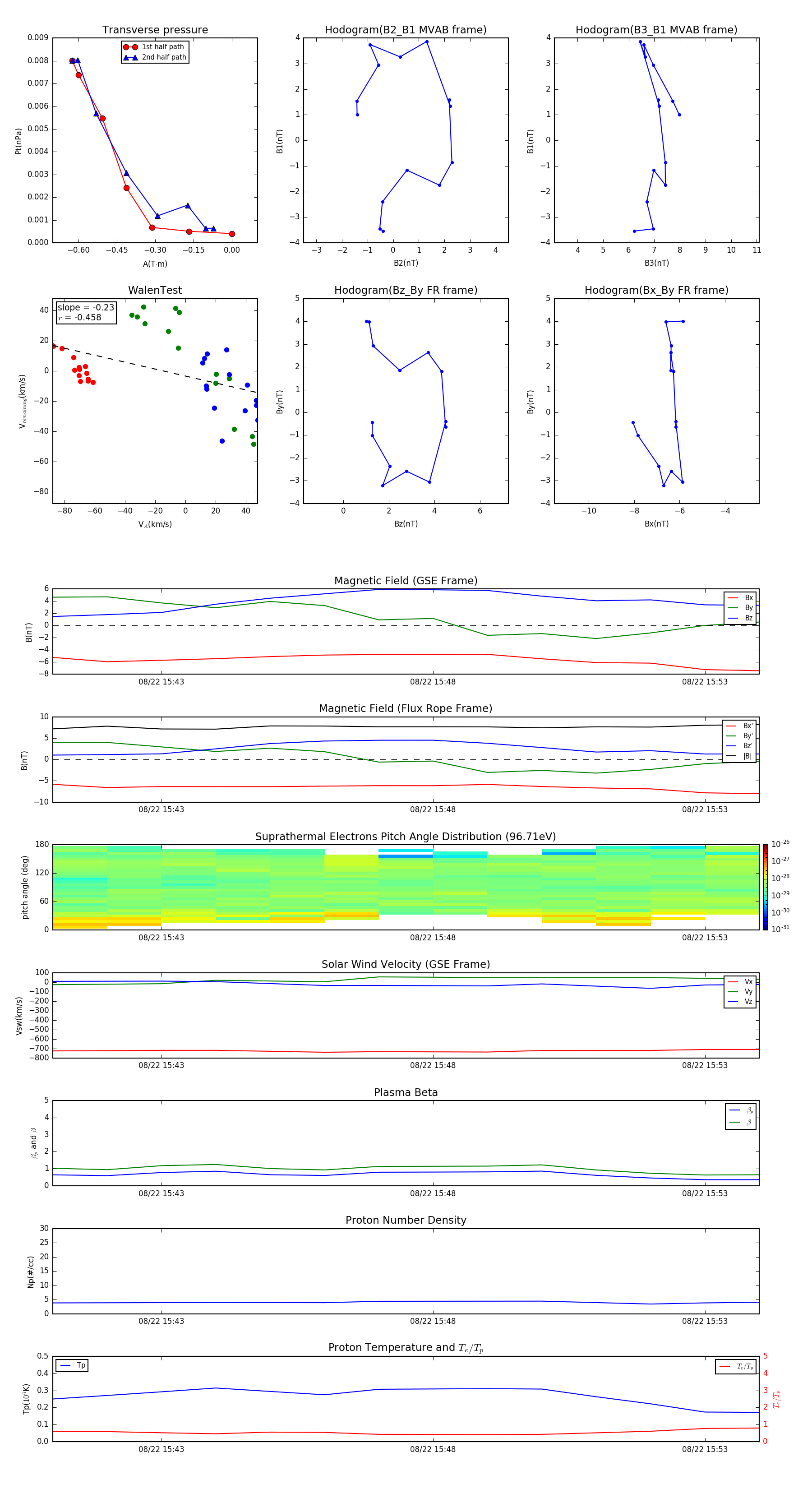This screenshot has height=1489, width=812.
Task: Click the 'Solar Wind Velocity (GSE Frame)' title
Action: tap(406, 964)
